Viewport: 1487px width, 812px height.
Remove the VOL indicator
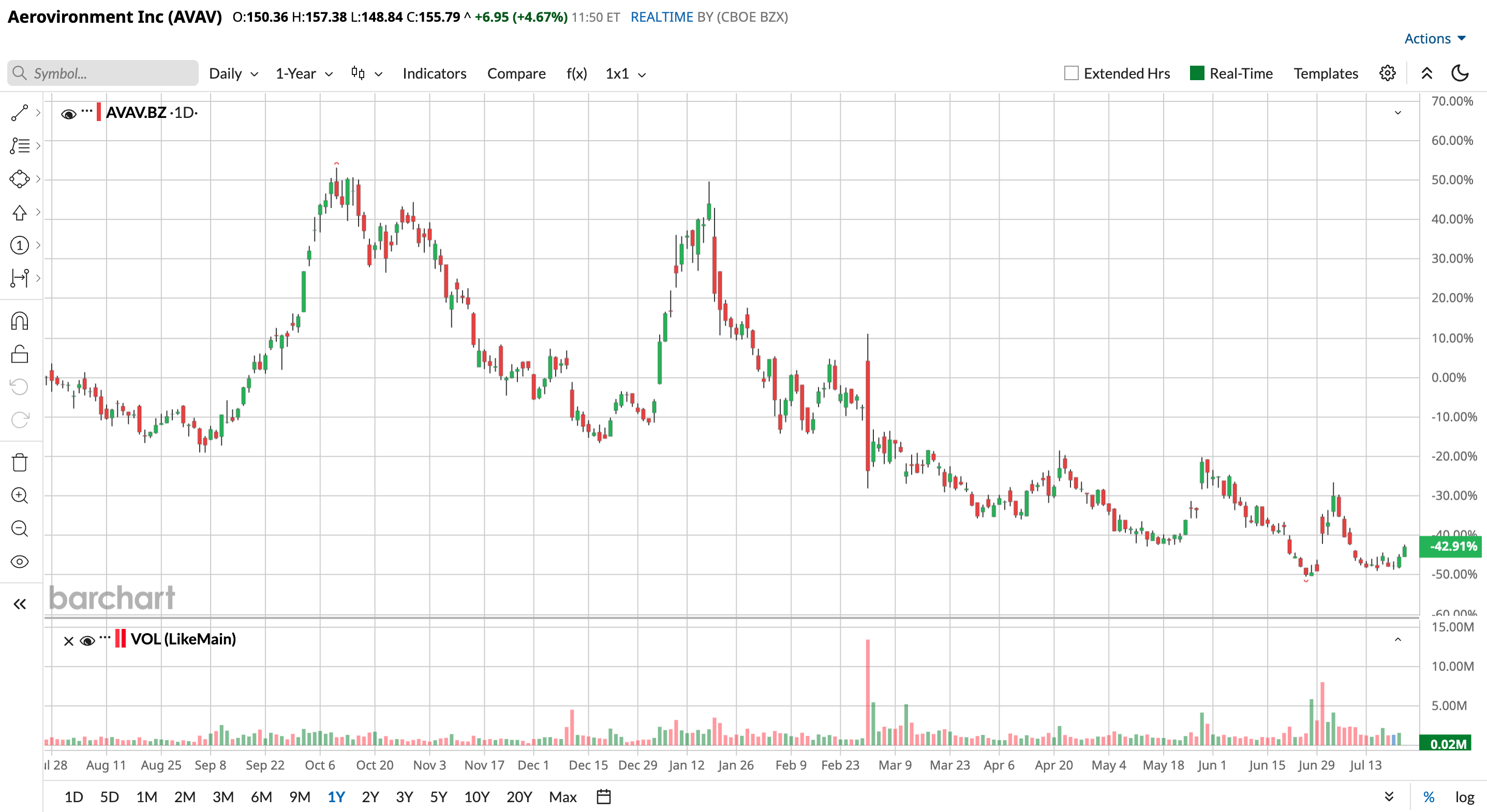(x=69, y=641)
